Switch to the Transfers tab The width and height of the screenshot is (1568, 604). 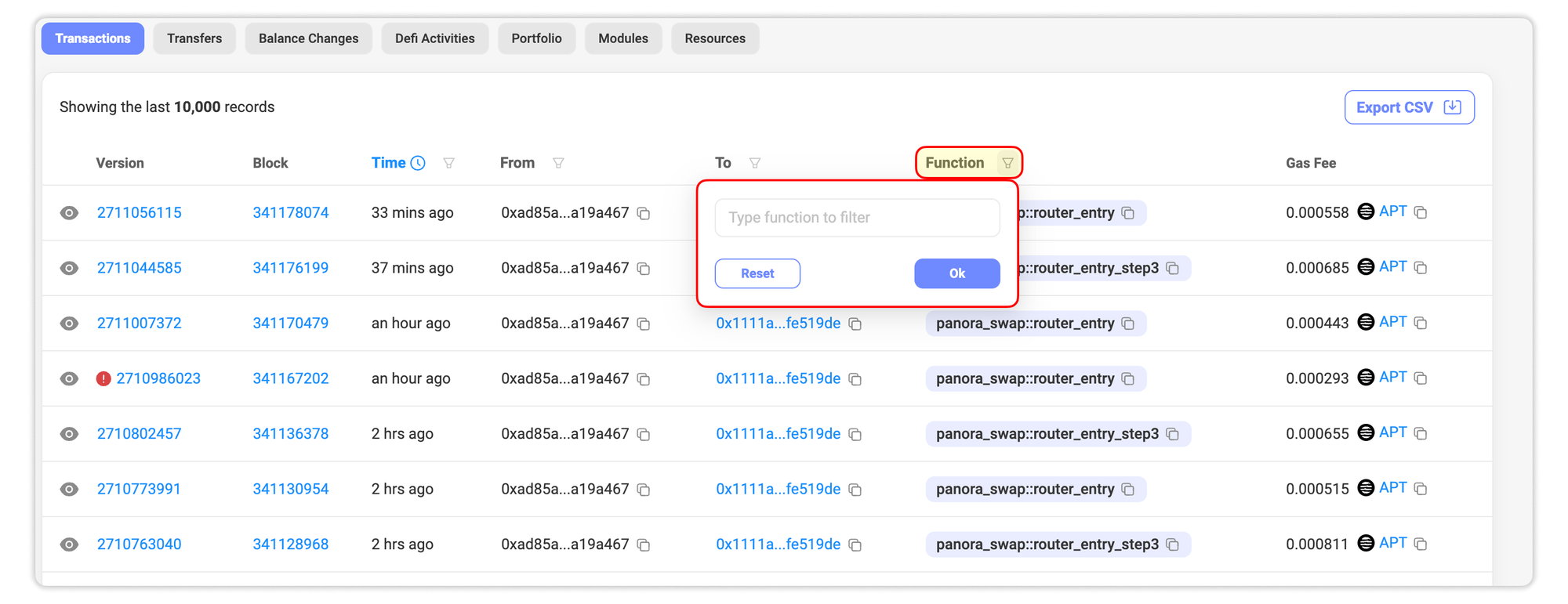(194, 38)
